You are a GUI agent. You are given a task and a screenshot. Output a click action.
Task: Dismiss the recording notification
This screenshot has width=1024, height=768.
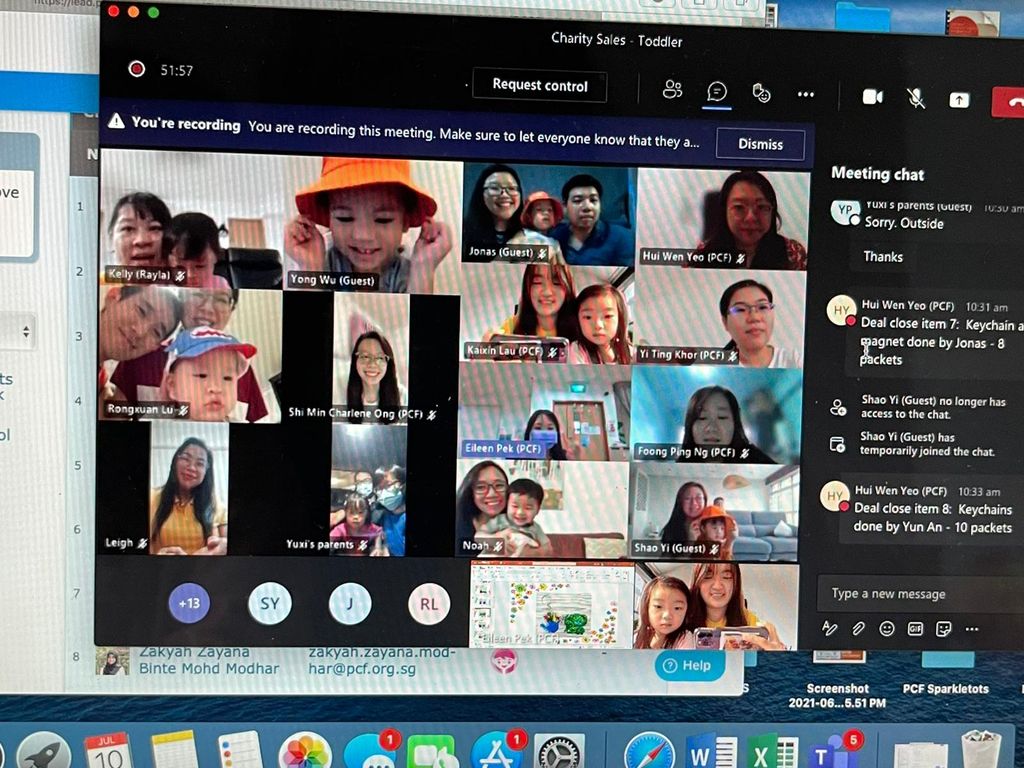[760, 144]
